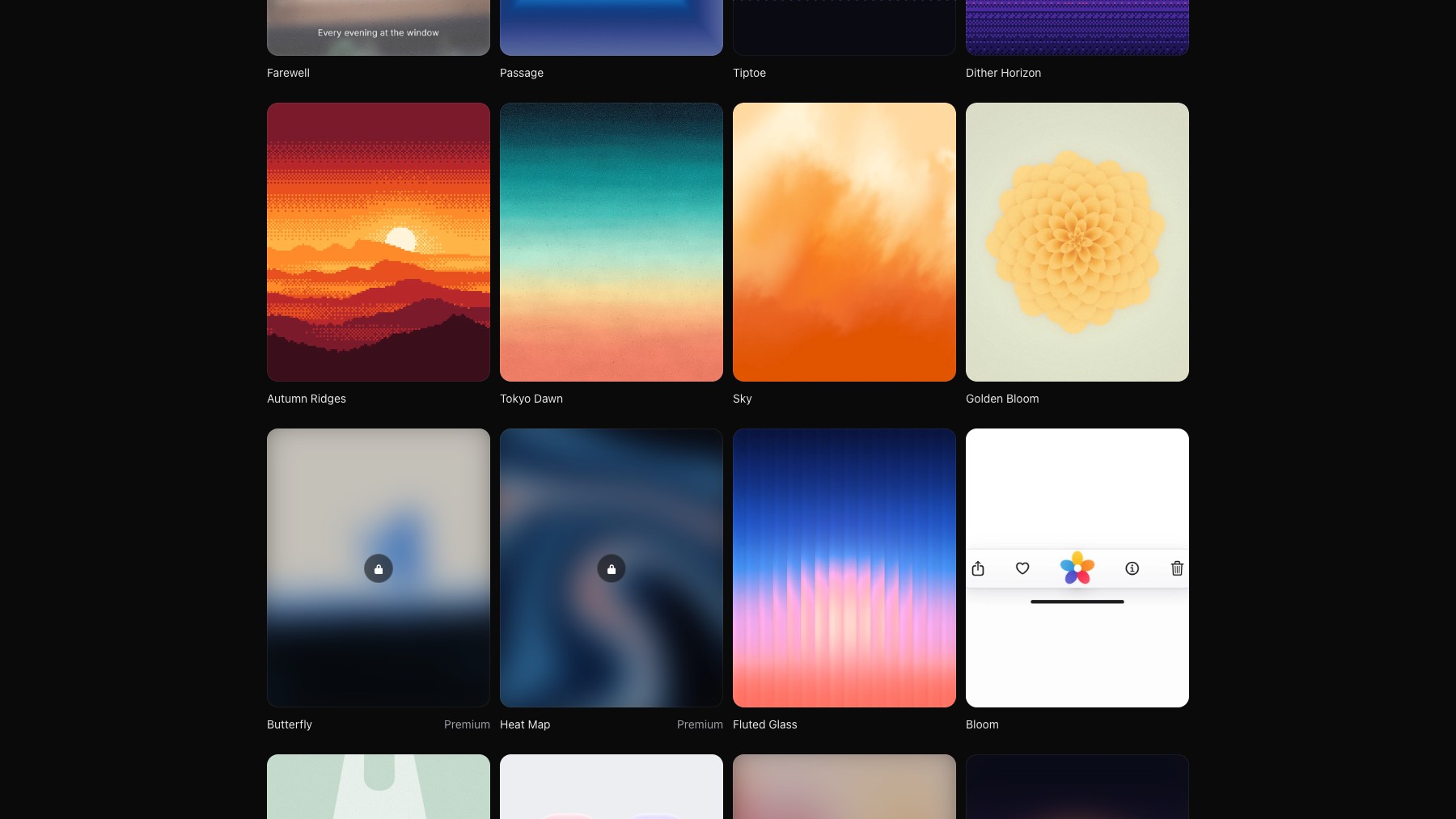Open the Fluted Glass thumbnail
The image size is (1456, 819).
tap(844, 568)
